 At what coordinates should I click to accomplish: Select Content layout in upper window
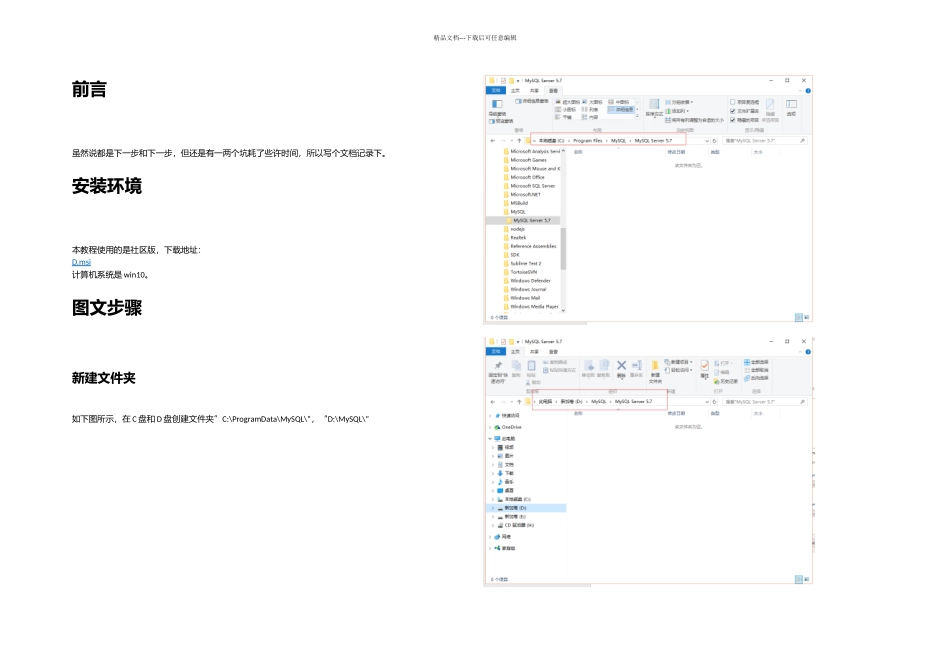tap(590, 117)
